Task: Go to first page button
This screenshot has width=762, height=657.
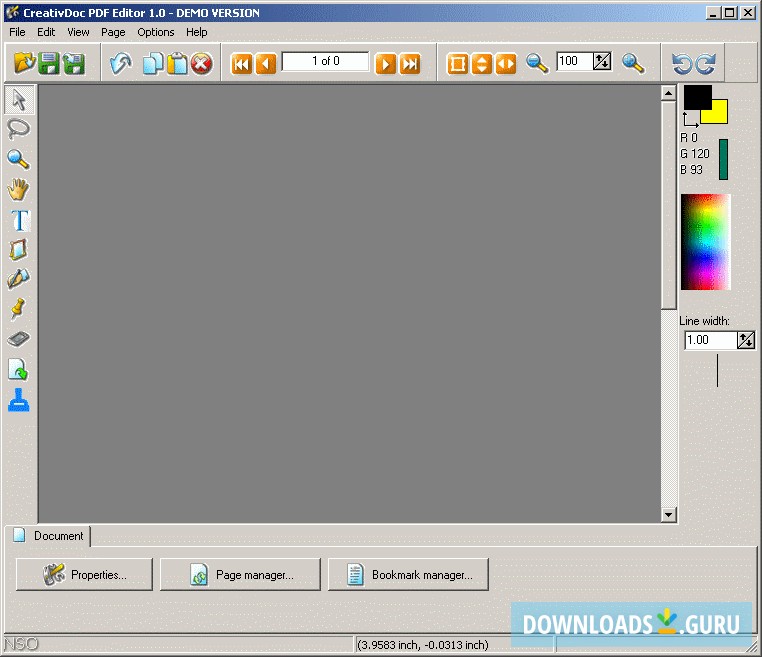Action: (242, 63)
